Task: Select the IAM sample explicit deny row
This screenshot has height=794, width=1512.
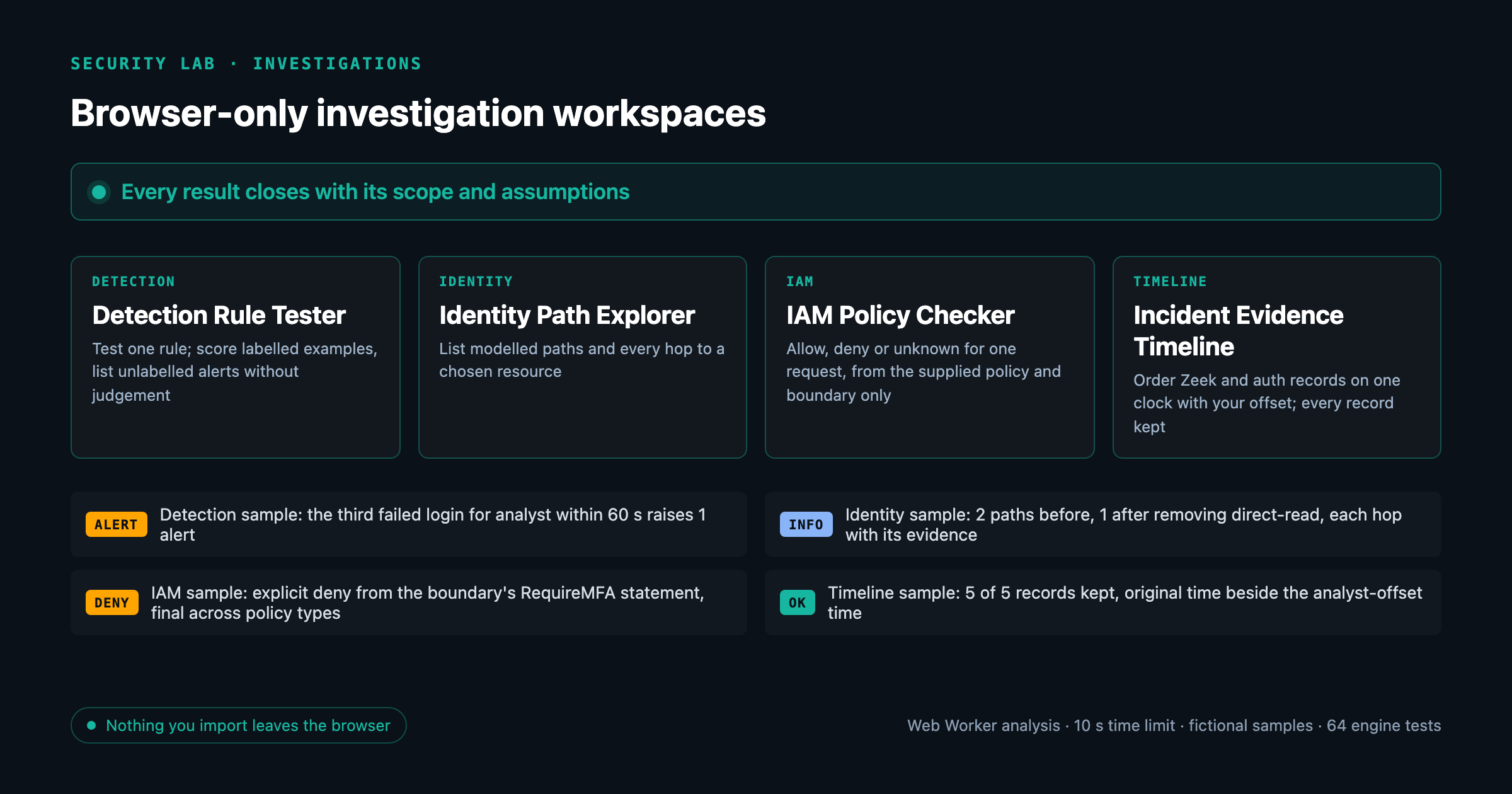Action: coord(408,602)
